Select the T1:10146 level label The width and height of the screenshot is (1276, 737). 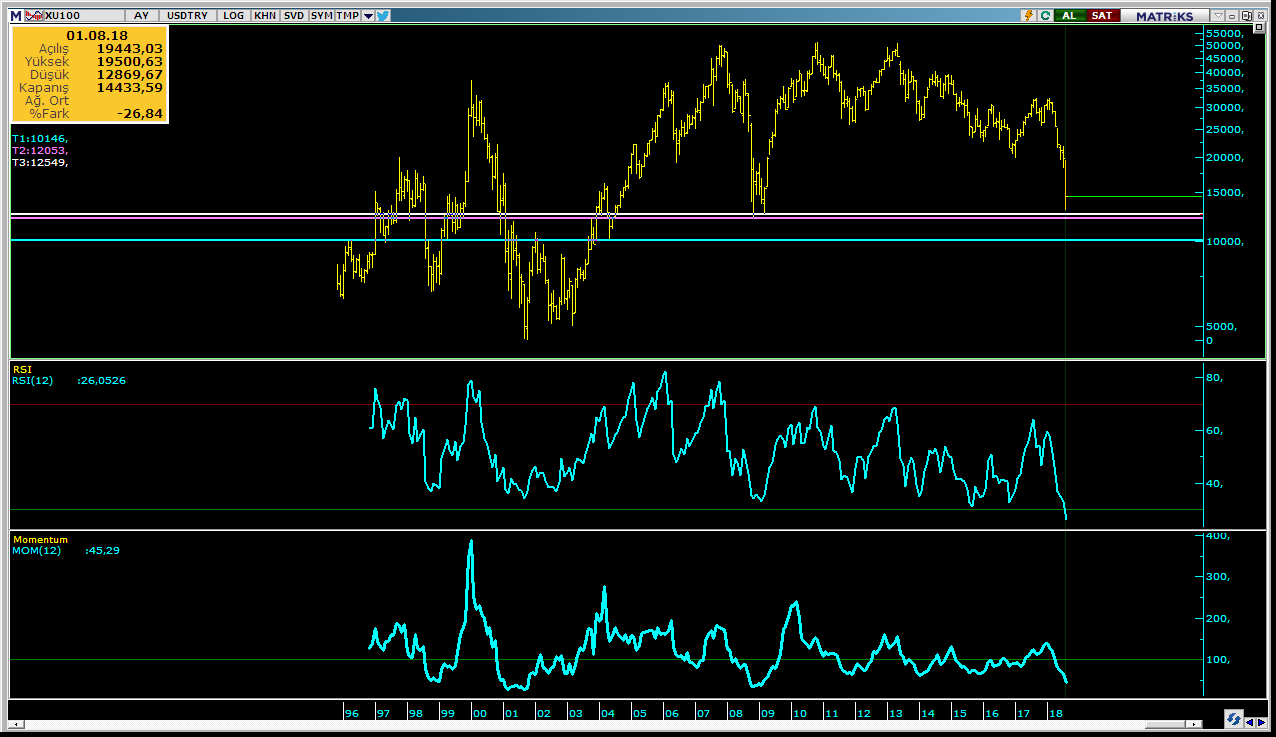[x=40, y=138]
